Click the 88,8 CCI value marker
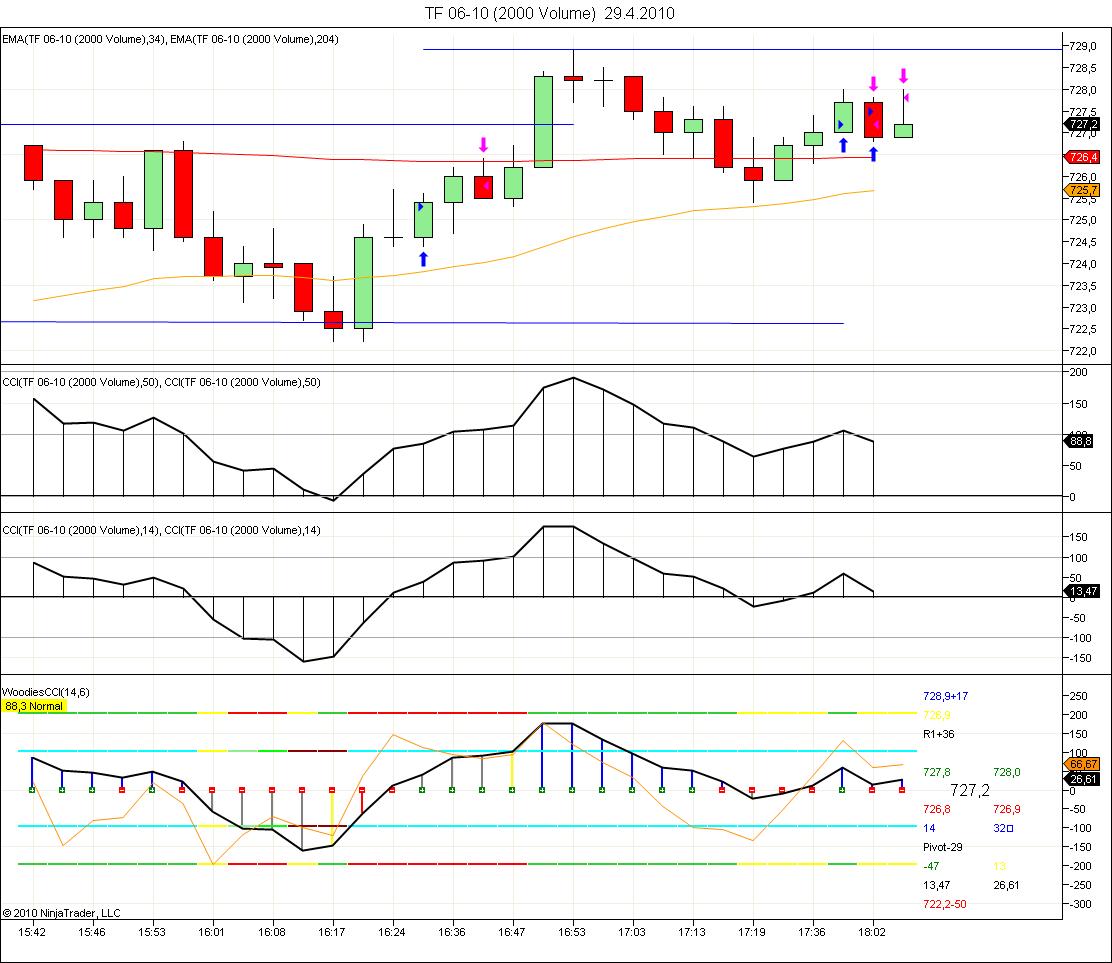1112x963 pixels. [x=1083, y=439]
